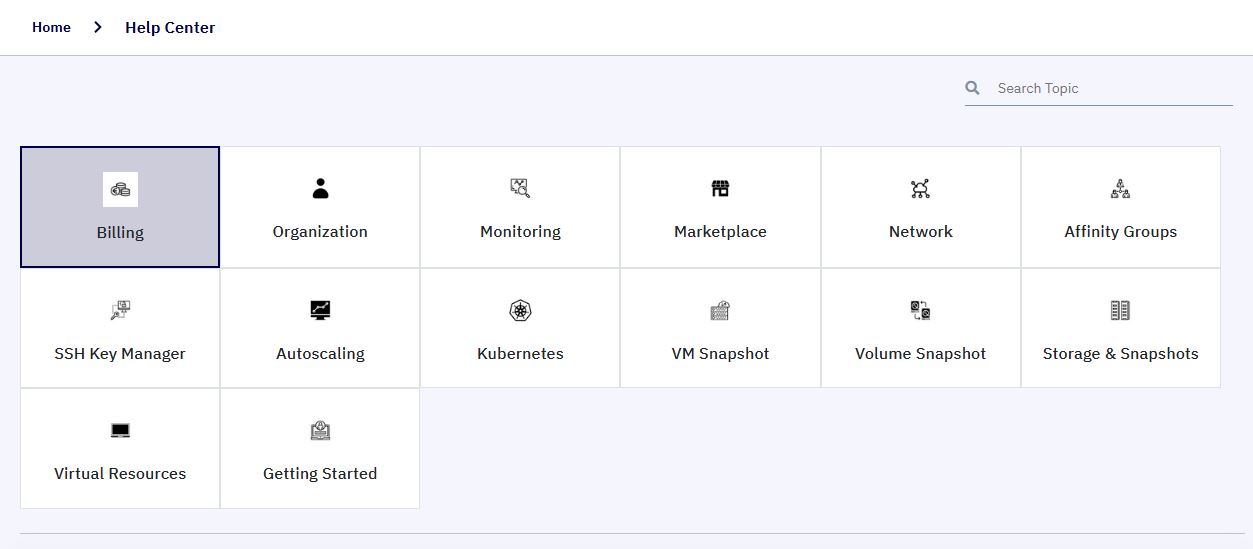The image size is (1253, 549).
Task: Select the Organization person icon
Action: tap(320, 189)
